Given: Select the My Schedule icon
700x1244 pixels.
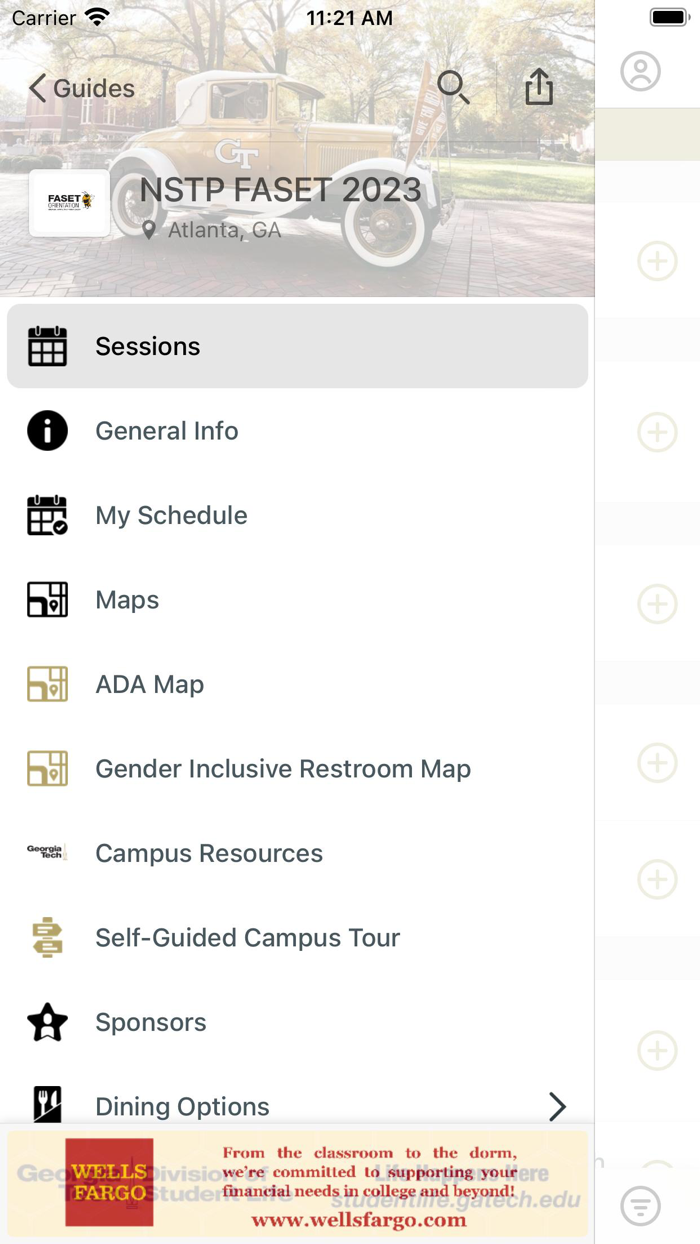Looking at the screenshot, I should pyautogui.click(x=47, y=515).
